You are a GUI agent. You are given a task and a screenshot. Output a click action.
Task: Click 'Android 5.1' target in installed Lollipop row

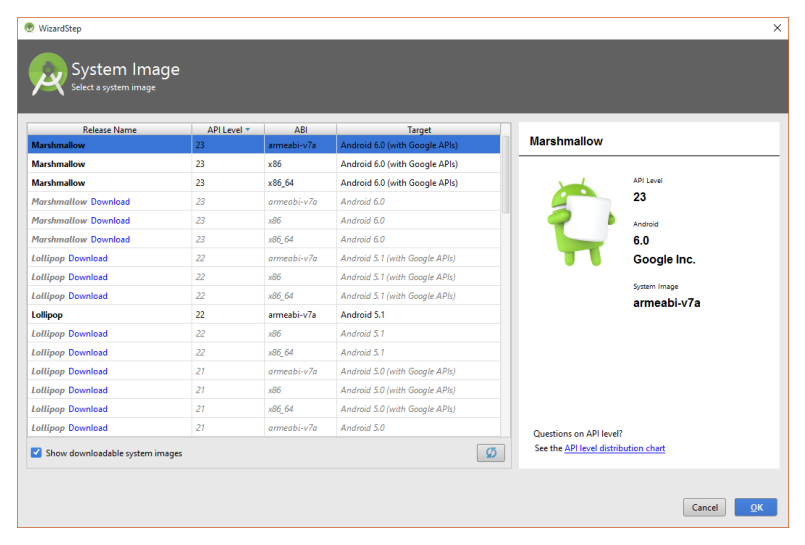[x=362, y=315]
